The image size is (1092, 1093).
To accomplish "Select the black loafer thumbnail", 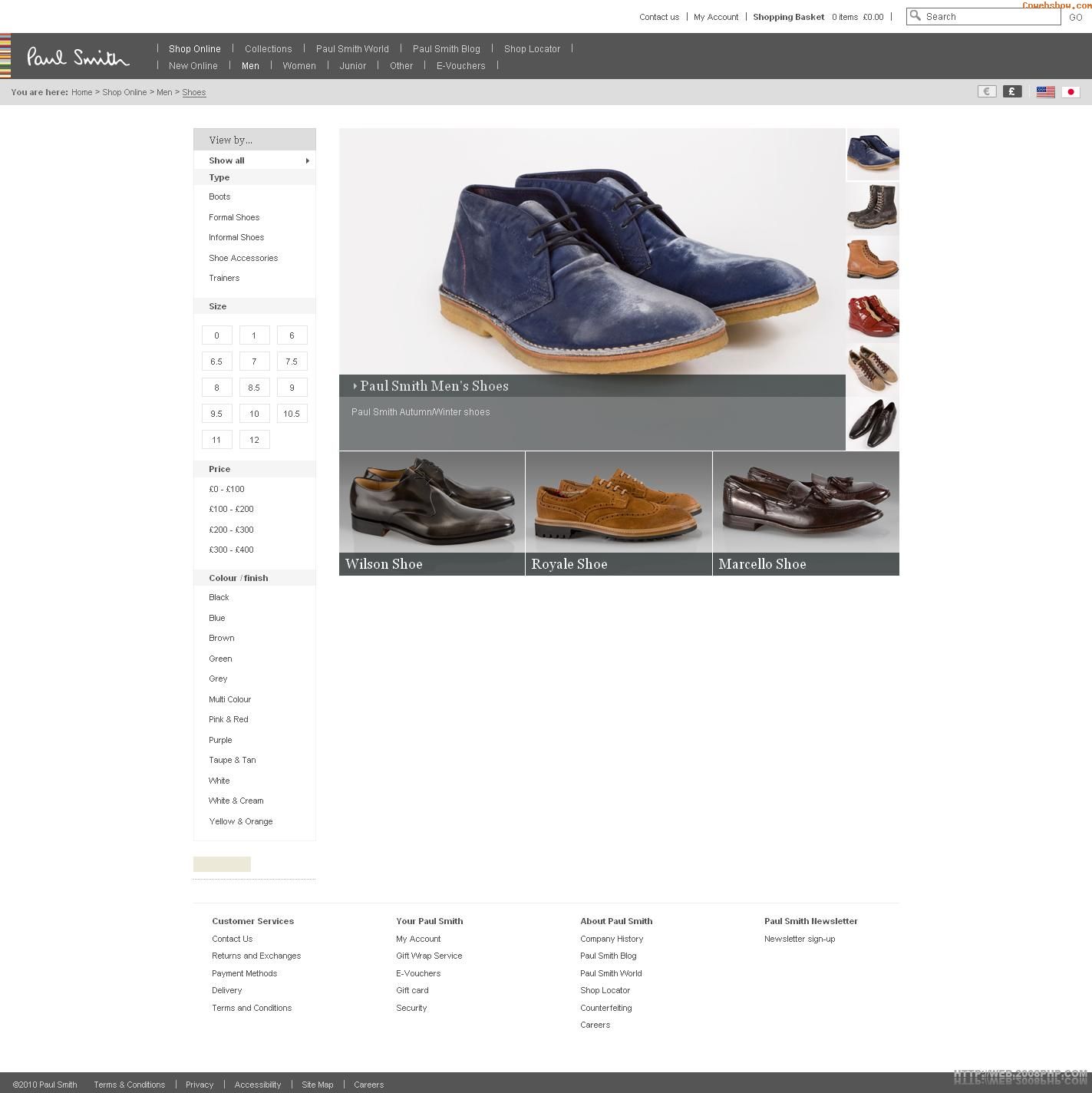I will 873,423.
